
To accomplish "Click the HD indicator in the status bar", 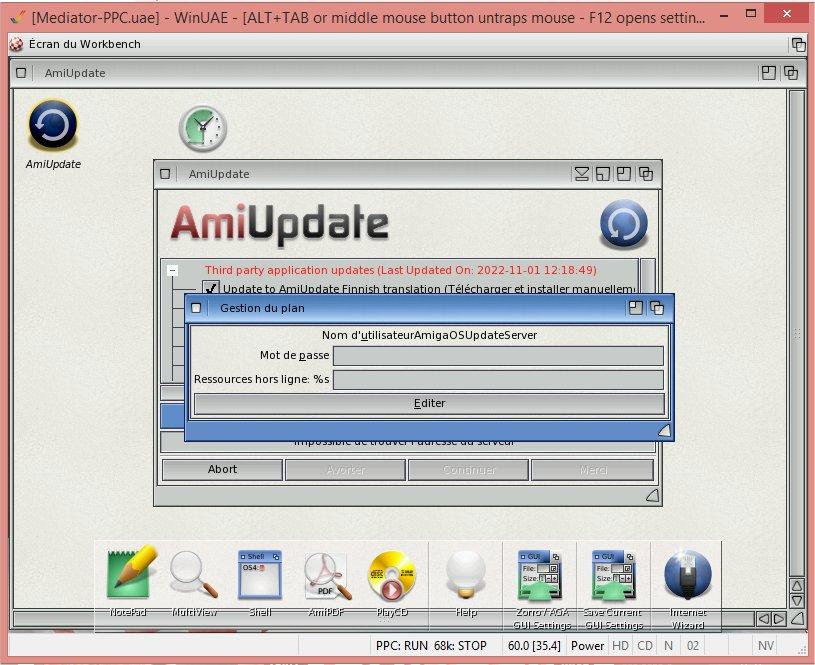I will [620, 646].
